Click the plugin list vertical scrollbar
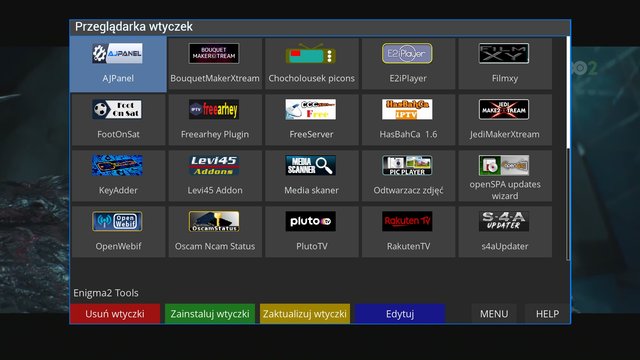 pyautogui.click(x=568, y=148)
